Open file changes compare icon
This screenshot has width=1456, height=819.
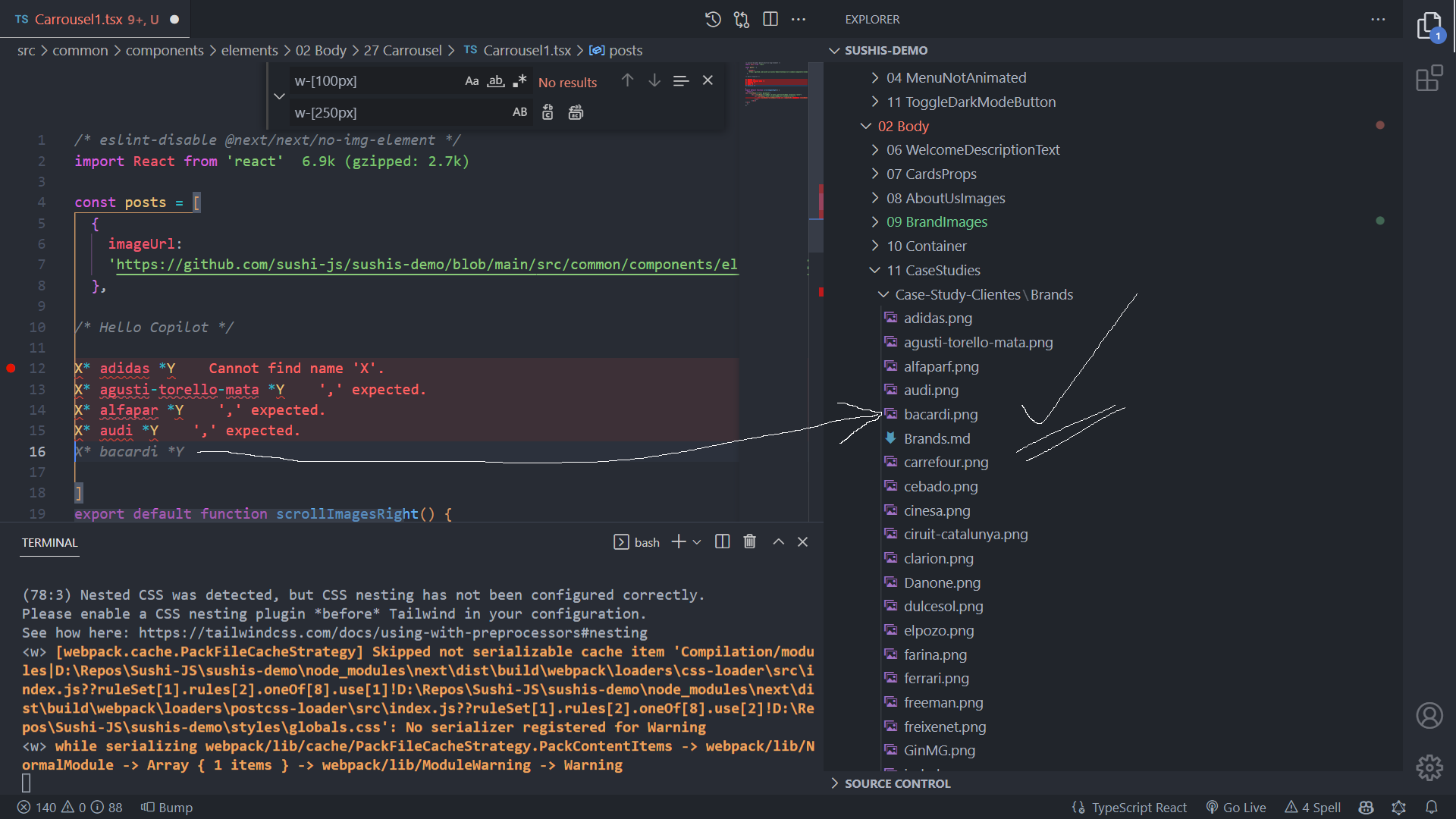742,20
